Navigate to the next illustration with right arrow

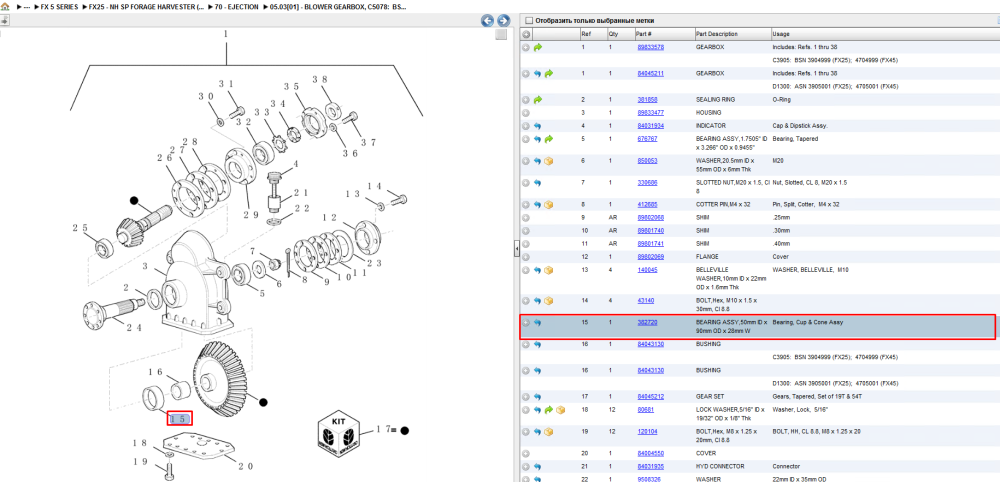[x=503, y=20]
